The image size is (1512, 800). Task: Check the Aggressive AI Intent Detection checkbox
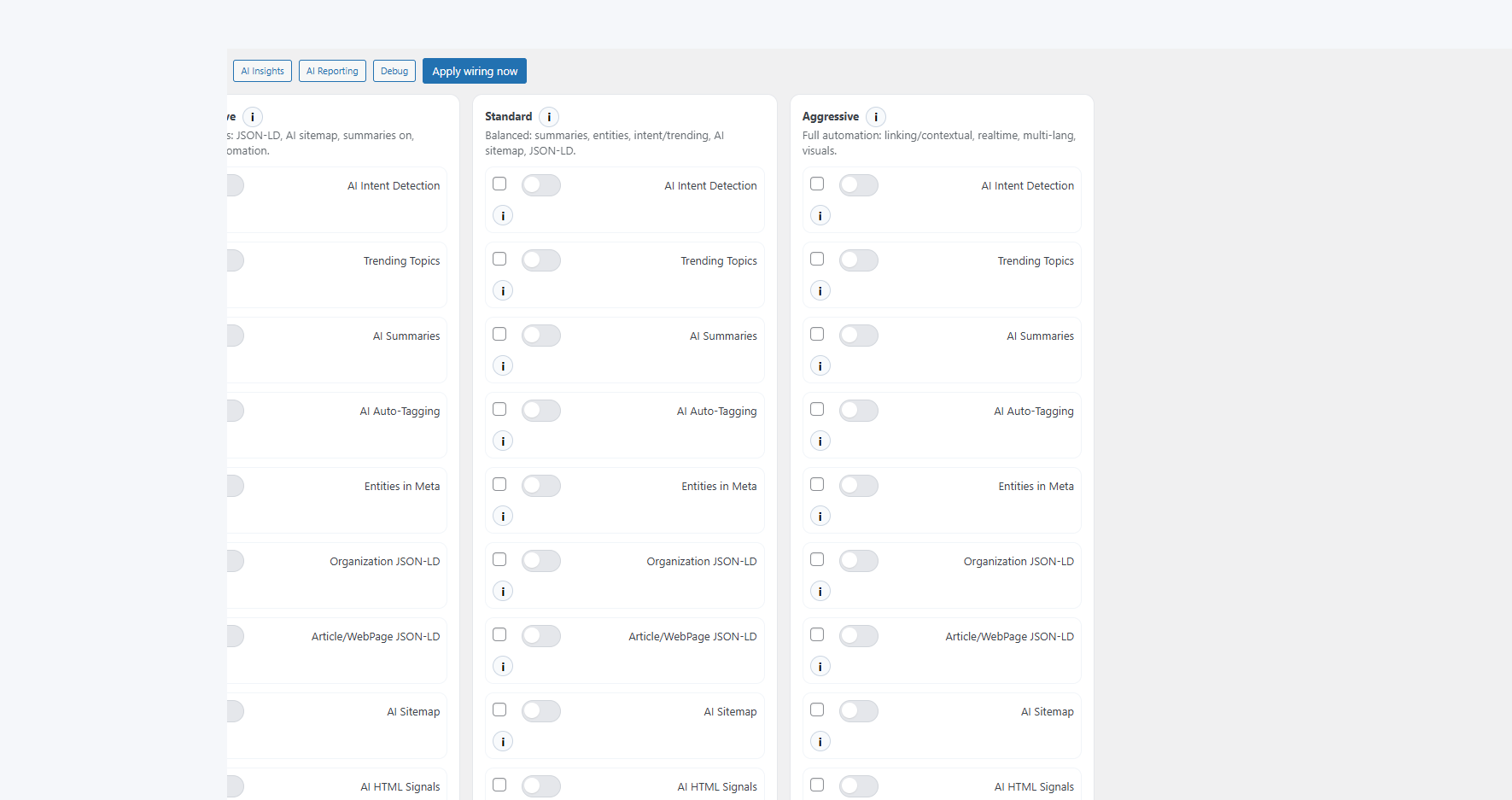click(x=817, y=184)
